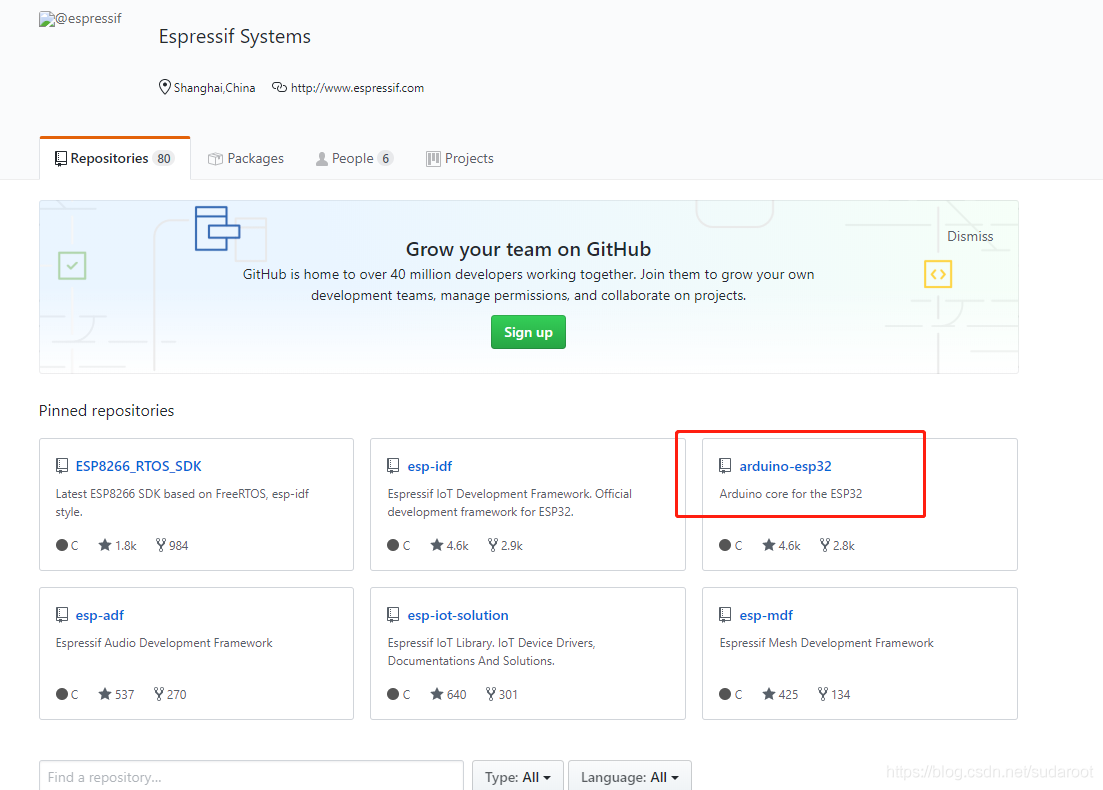Click the fork icon on ESP8266_RTOS_SDK card

(161, 544)
